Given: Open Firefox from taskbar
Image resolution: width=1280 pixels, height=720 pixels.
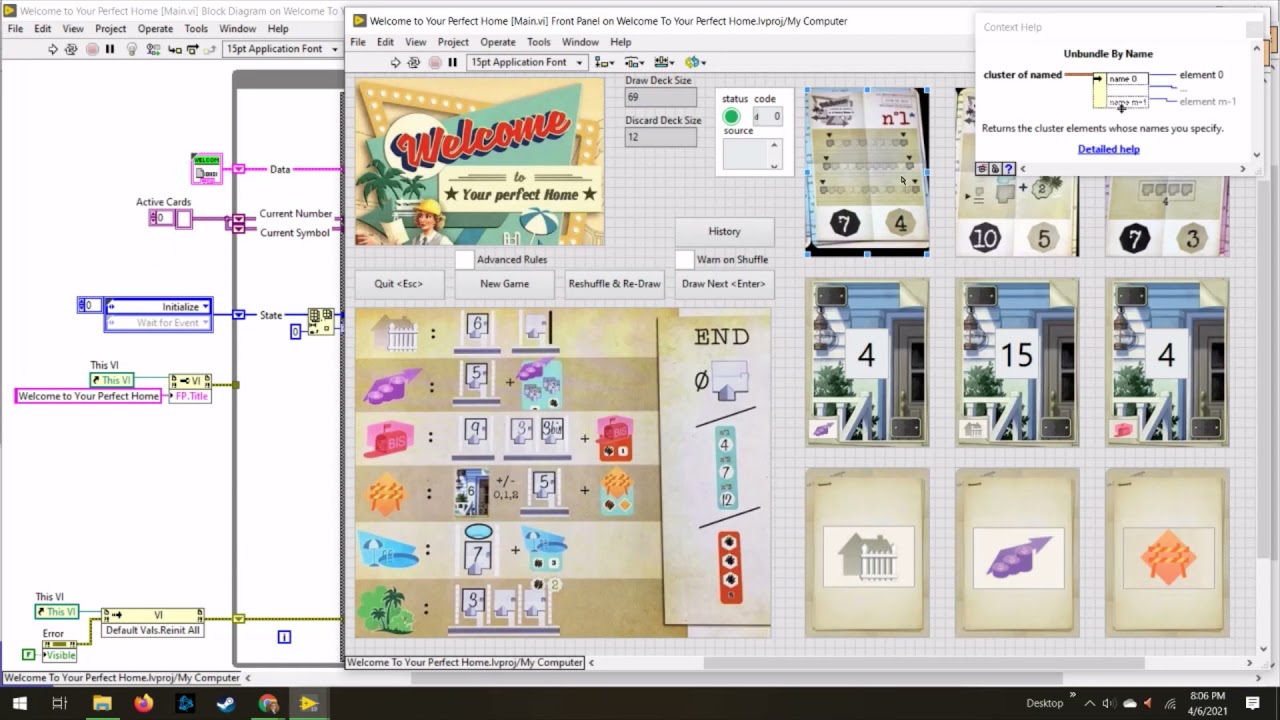Looking at the screenshot, I should pyautogui.click(x=143, y=703).
